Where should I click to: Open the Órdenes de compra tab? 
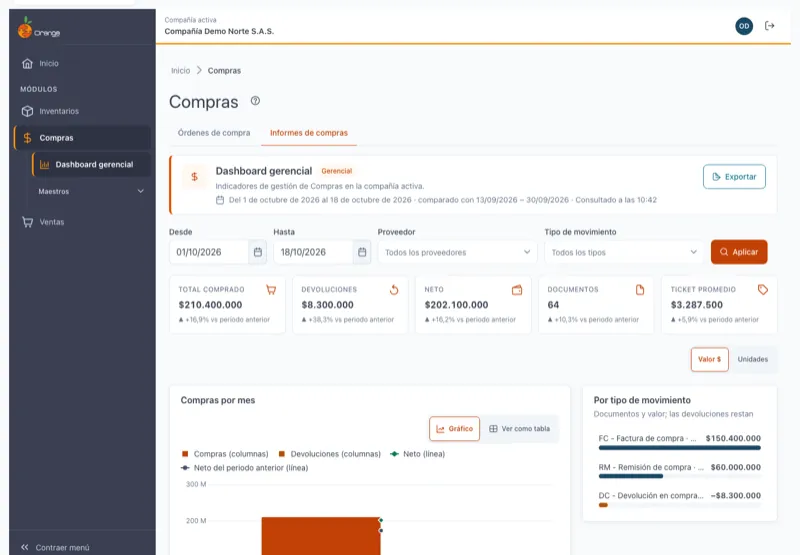(x=214, y=133)
